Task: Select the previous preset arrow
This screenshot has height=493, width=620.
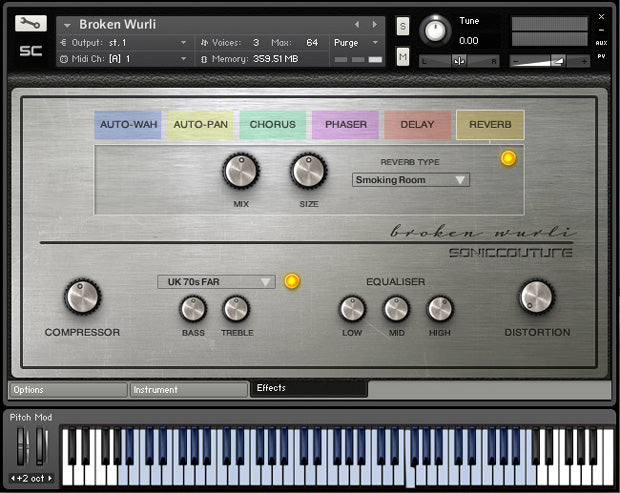Action: coord(357,25)
